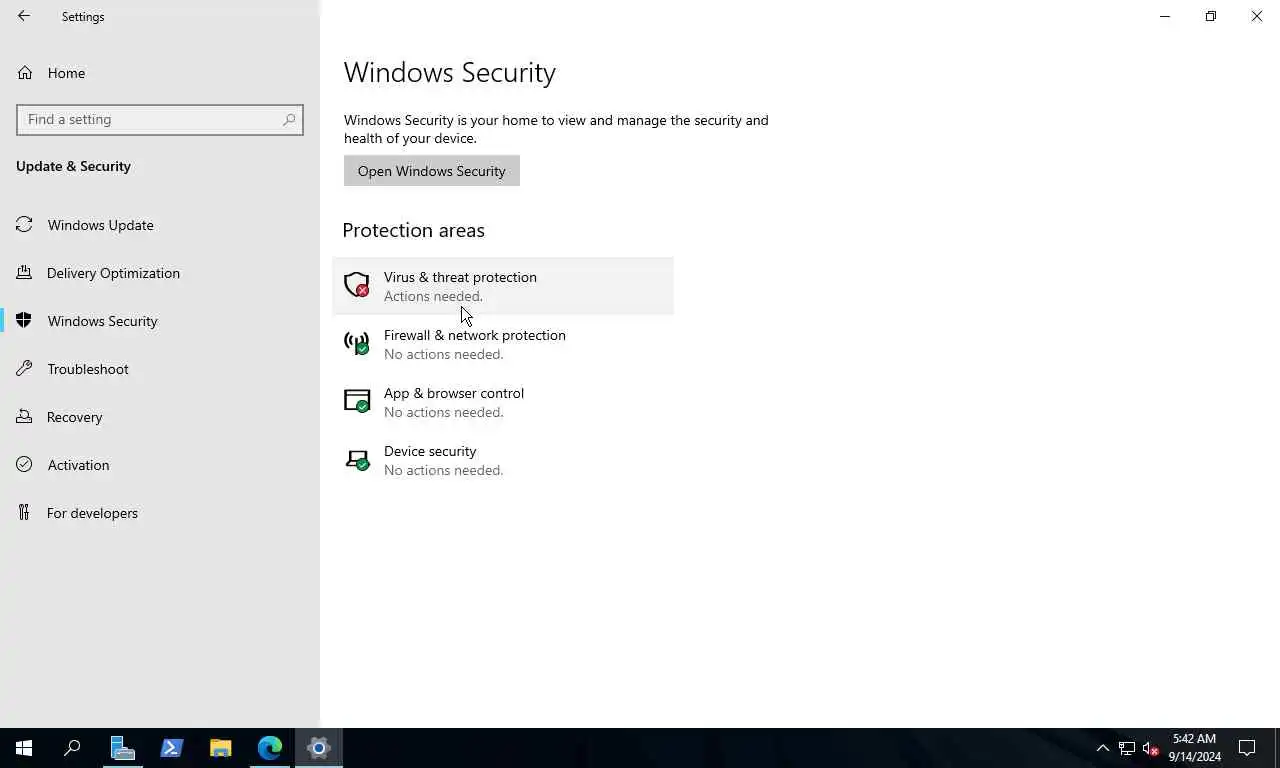Select Activation in sidebar
1280x768 pixels.
pos(160,465)
